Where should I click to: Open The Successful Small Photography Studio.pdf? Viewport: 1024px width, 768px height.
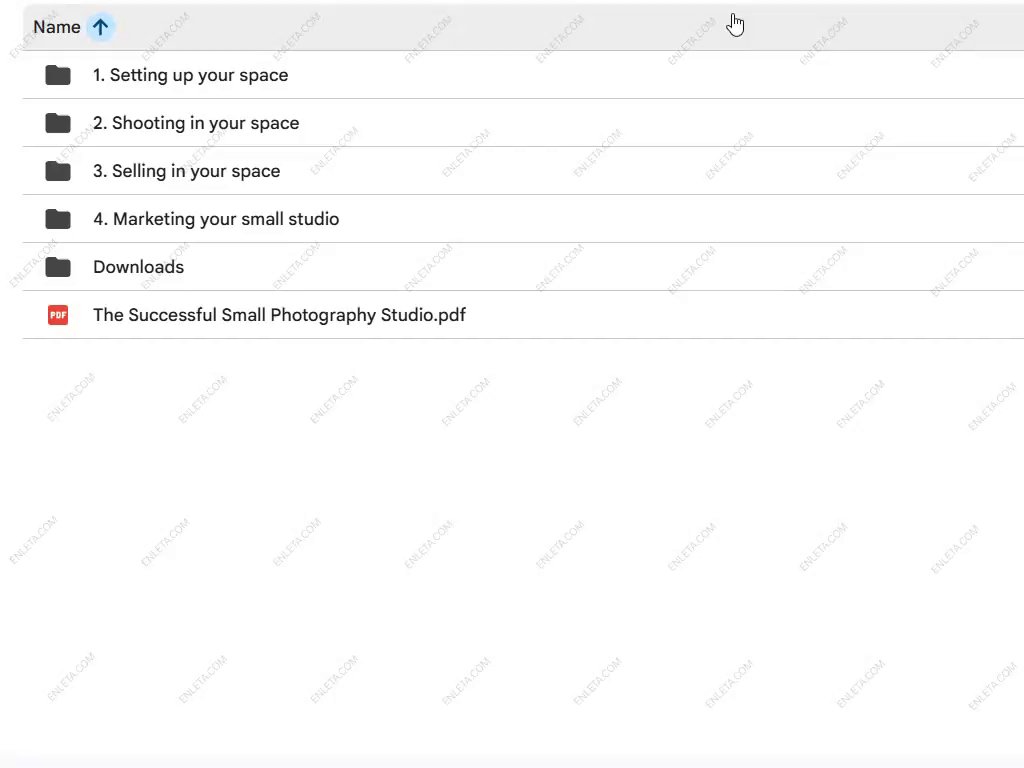[279, 315]
